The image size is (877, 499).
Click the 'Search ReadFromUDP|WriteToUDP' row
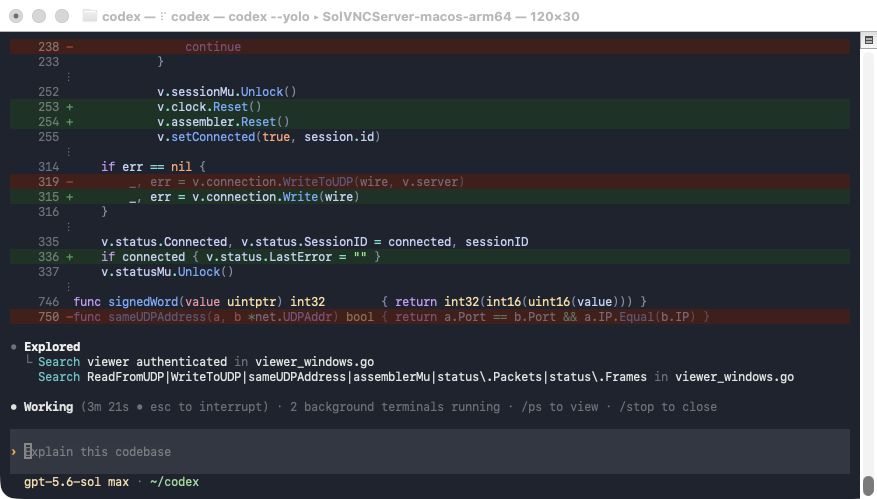[416, 377]
